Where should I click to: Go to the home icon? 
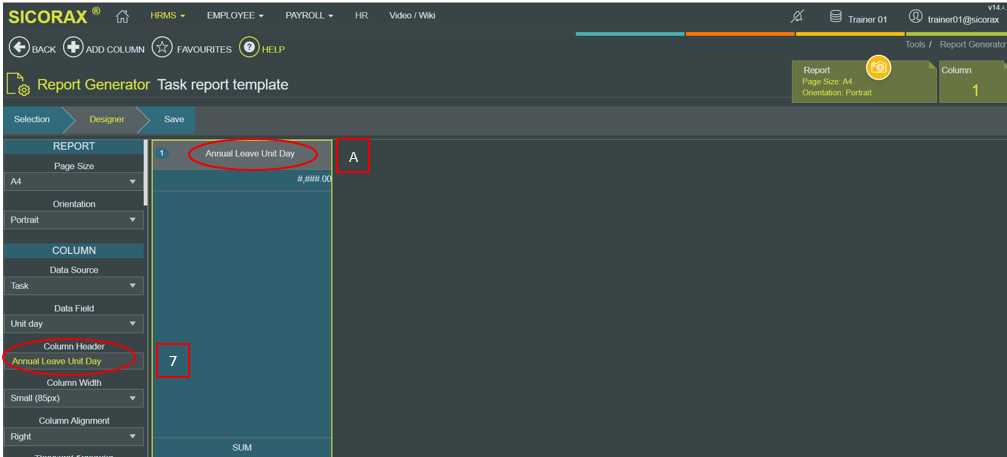tap(122, 17)
